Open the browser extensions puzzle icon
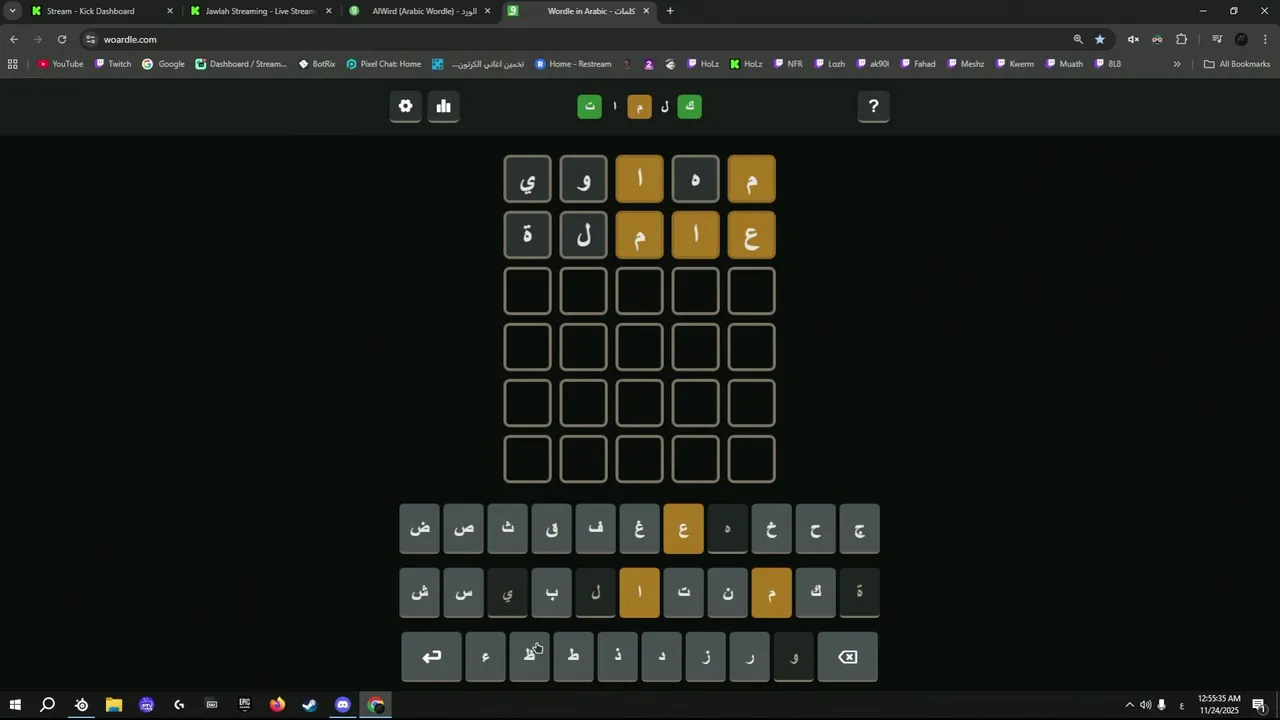This screenshot has height=720, width=1280. pos(1181,39)
